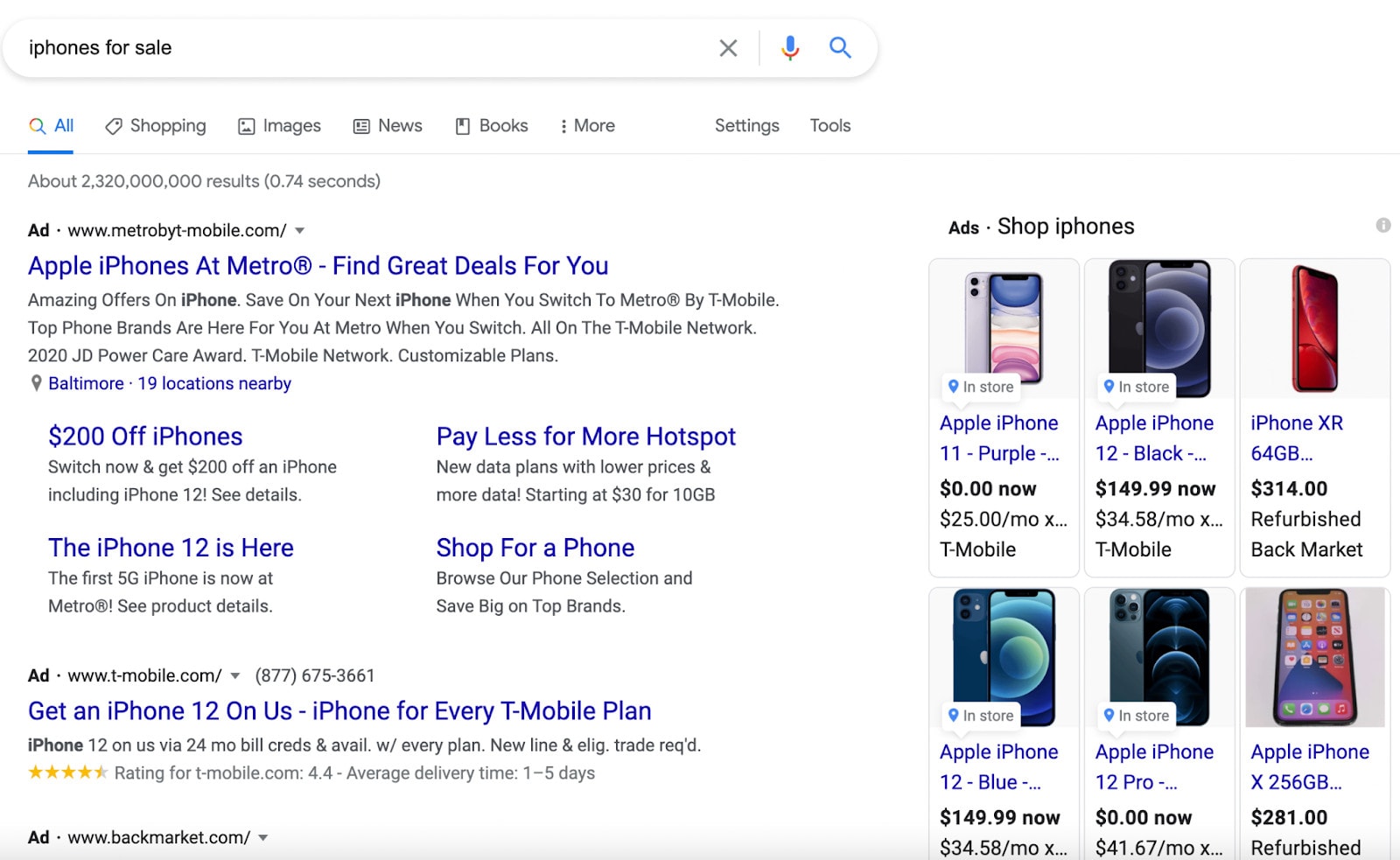The image size is (1400, 860).
Task: Click Back Market seller under iPhone XR
Action: coord(1306,549)
